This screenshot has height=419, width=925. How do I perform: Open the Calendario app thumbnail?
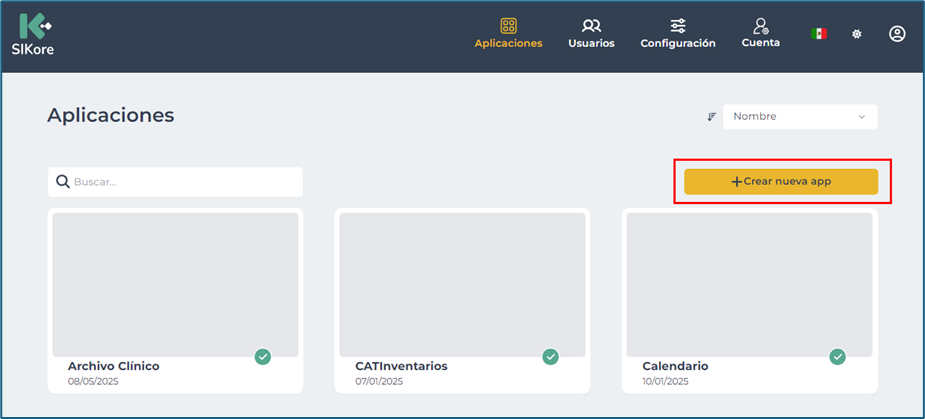(749, 284)
